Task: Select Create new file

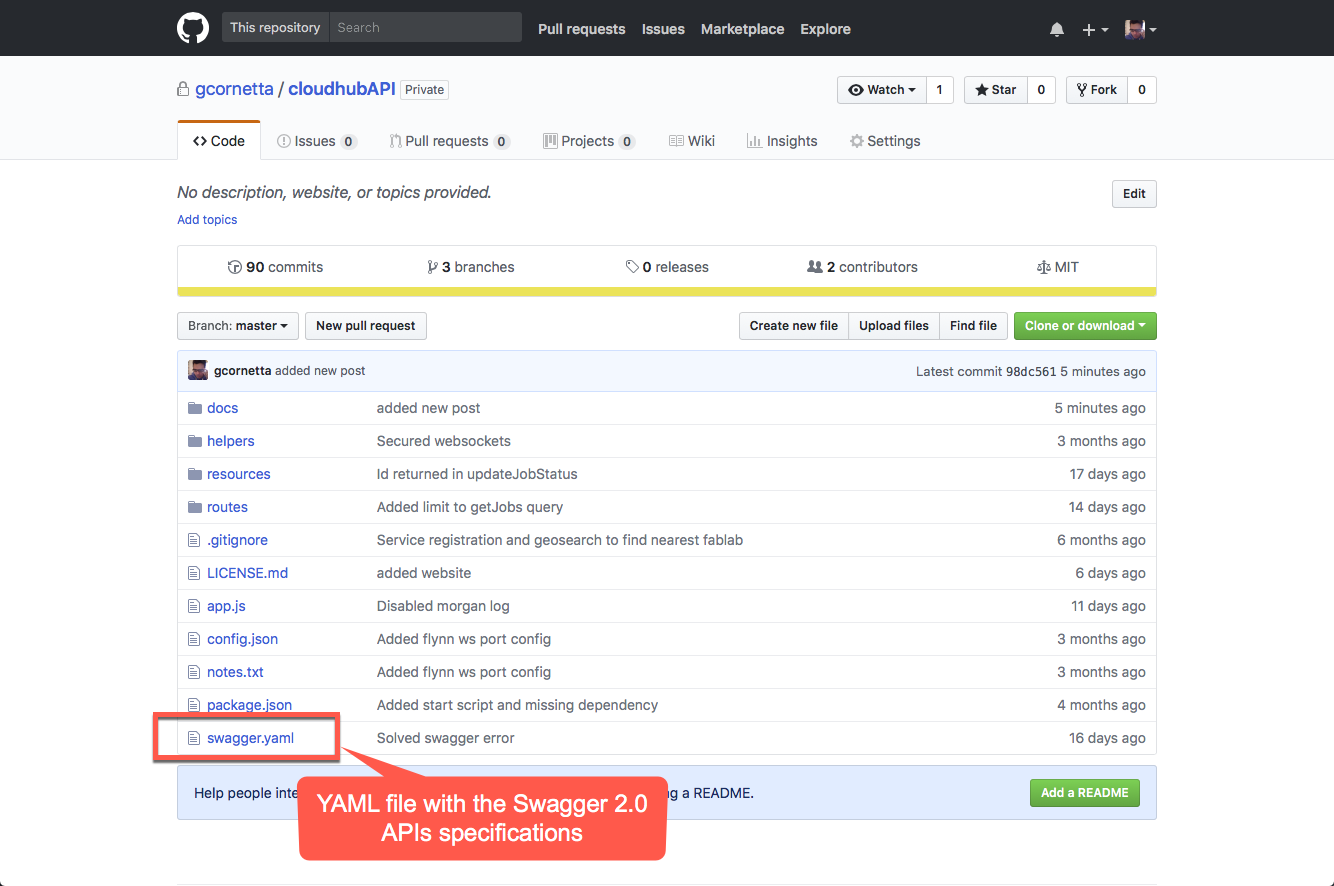Action: 794,326
